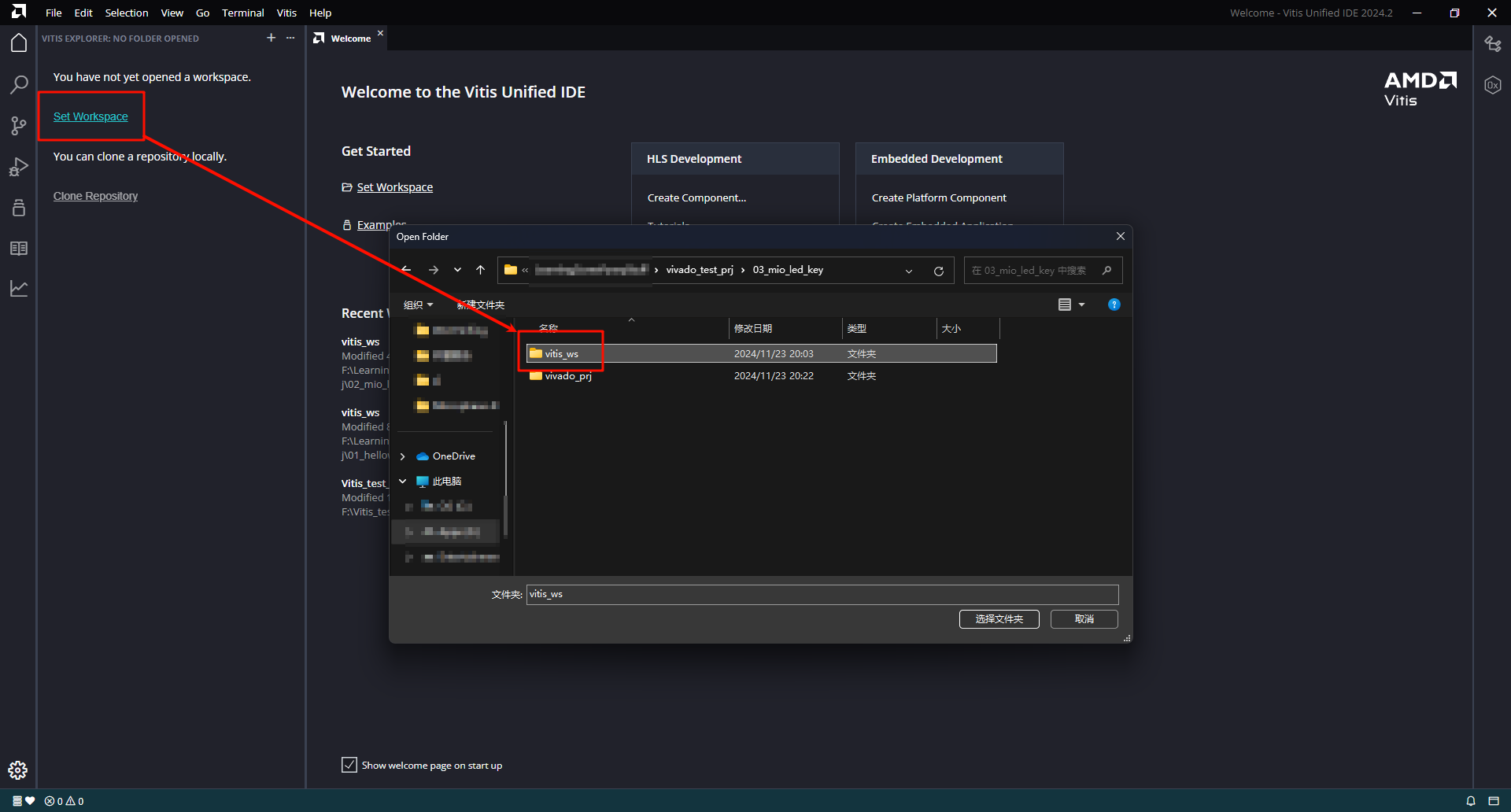Click Create Platform Component link
Viewport: 1511px width, 812px height.
tap(939, 197)
